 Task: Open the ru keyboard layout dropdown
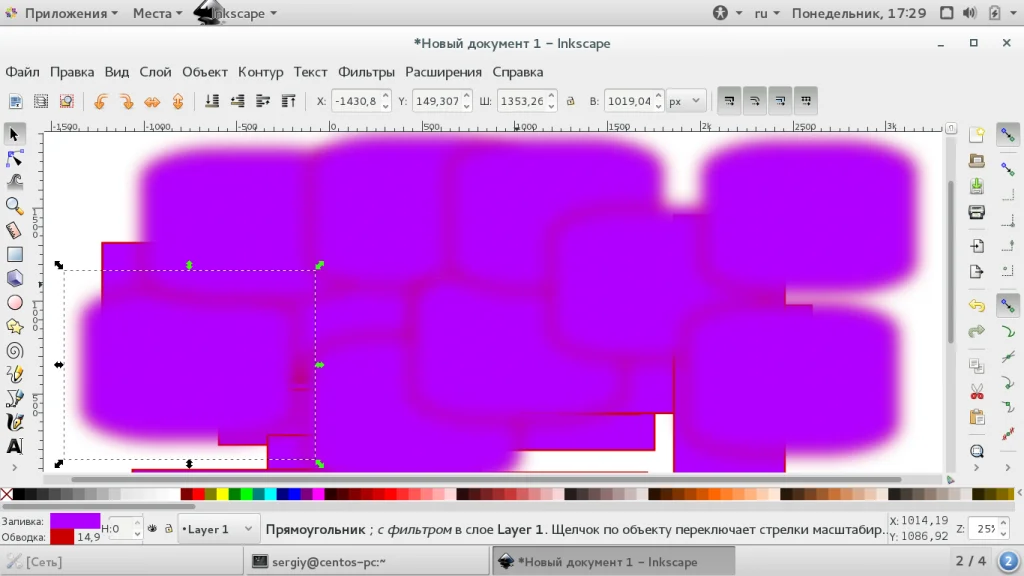click(767, 13)
